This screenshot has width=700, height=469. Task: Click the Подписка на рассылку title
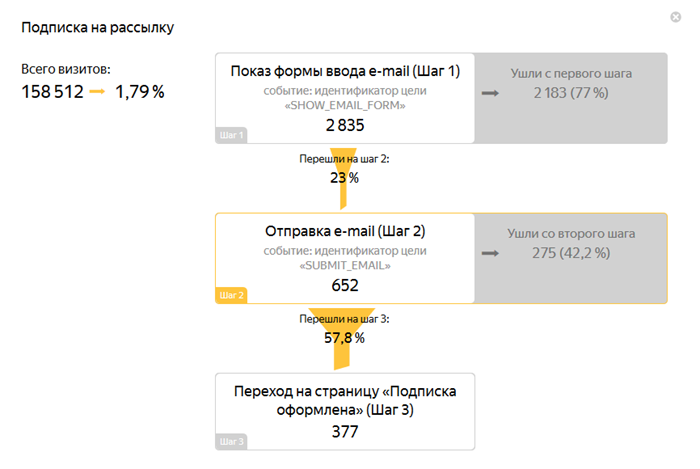(97, 28)
